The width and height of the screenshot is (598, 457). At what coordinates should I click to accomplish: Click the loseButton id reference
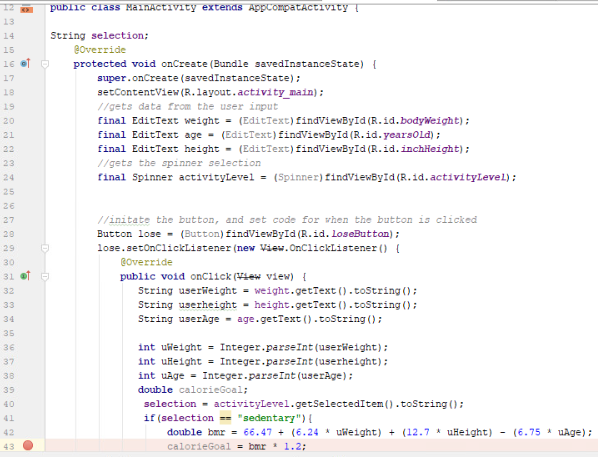pyautogui.click(x=360, y=233)
